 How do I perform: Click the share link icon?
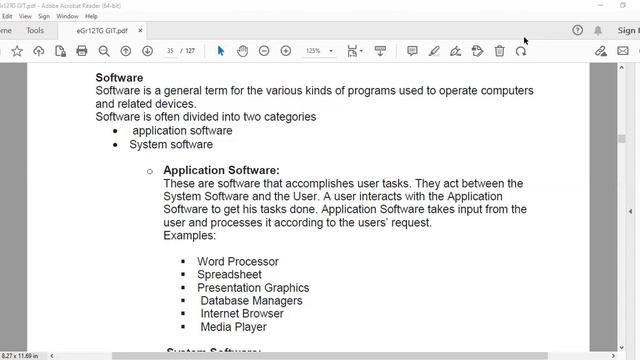point(600,51)
